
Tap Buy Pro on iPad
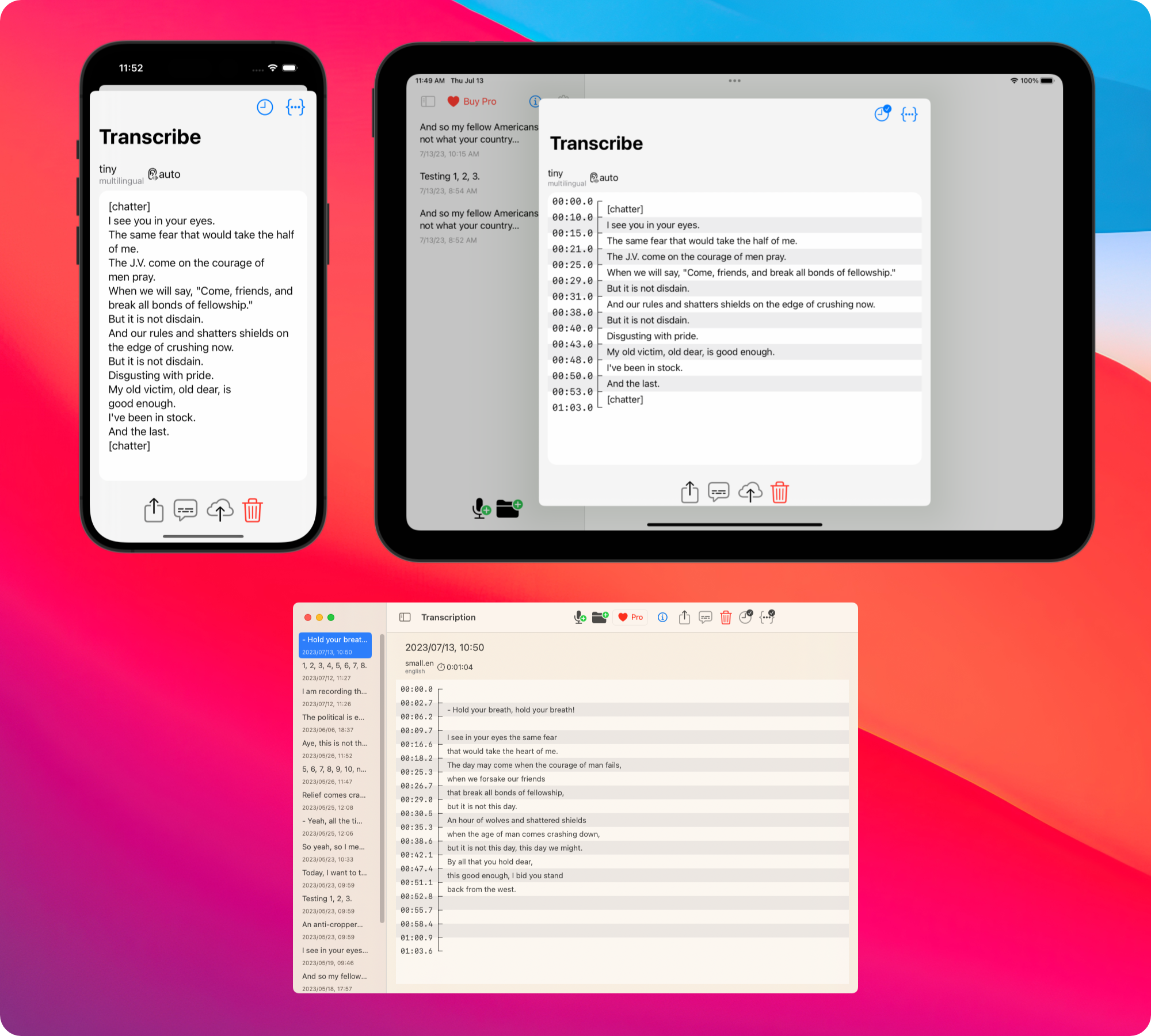472,101
